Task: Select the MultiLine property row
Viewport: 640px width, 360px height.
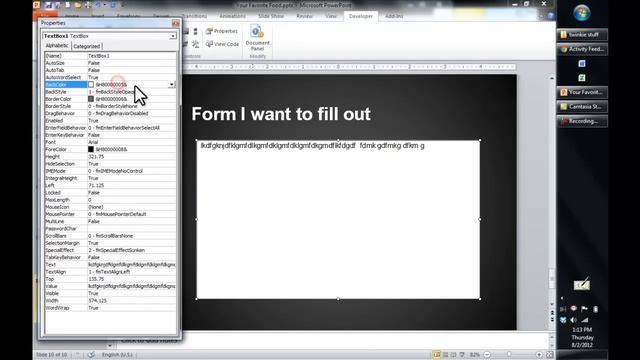Action: pos(110,221)
